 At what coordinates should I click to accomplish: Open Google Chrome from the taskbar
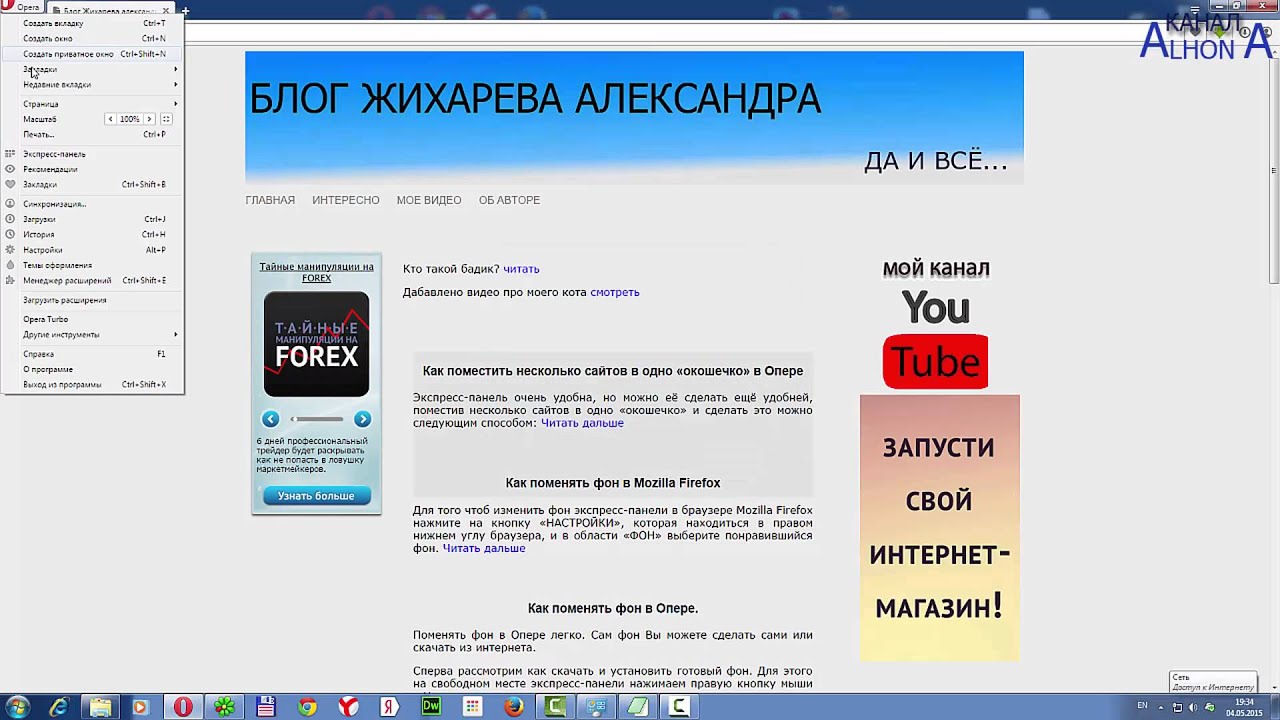coord(307,707)
